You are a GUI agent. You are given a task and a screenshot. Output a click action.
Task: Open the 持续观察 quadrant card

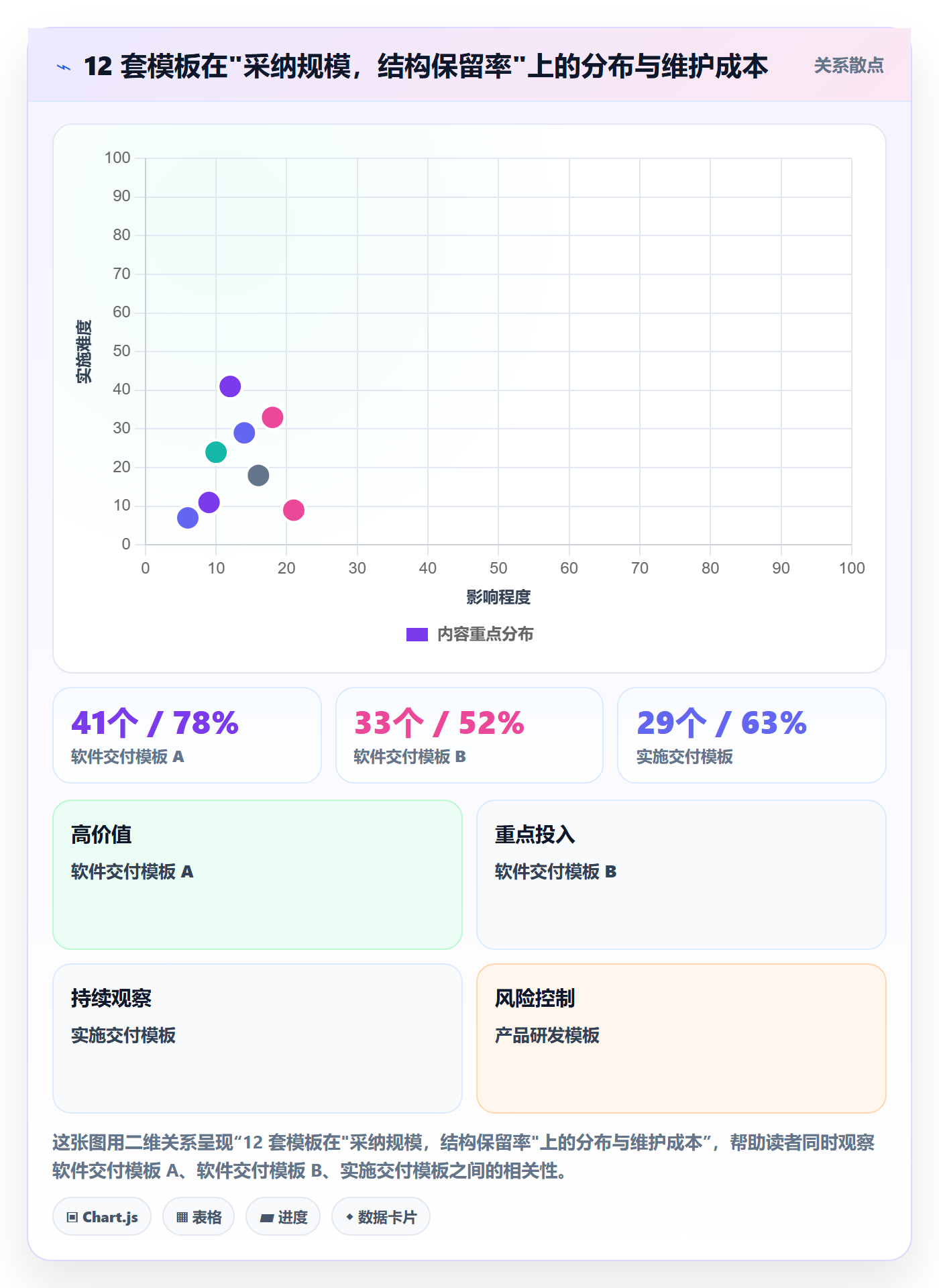(x=258, y=1038)
